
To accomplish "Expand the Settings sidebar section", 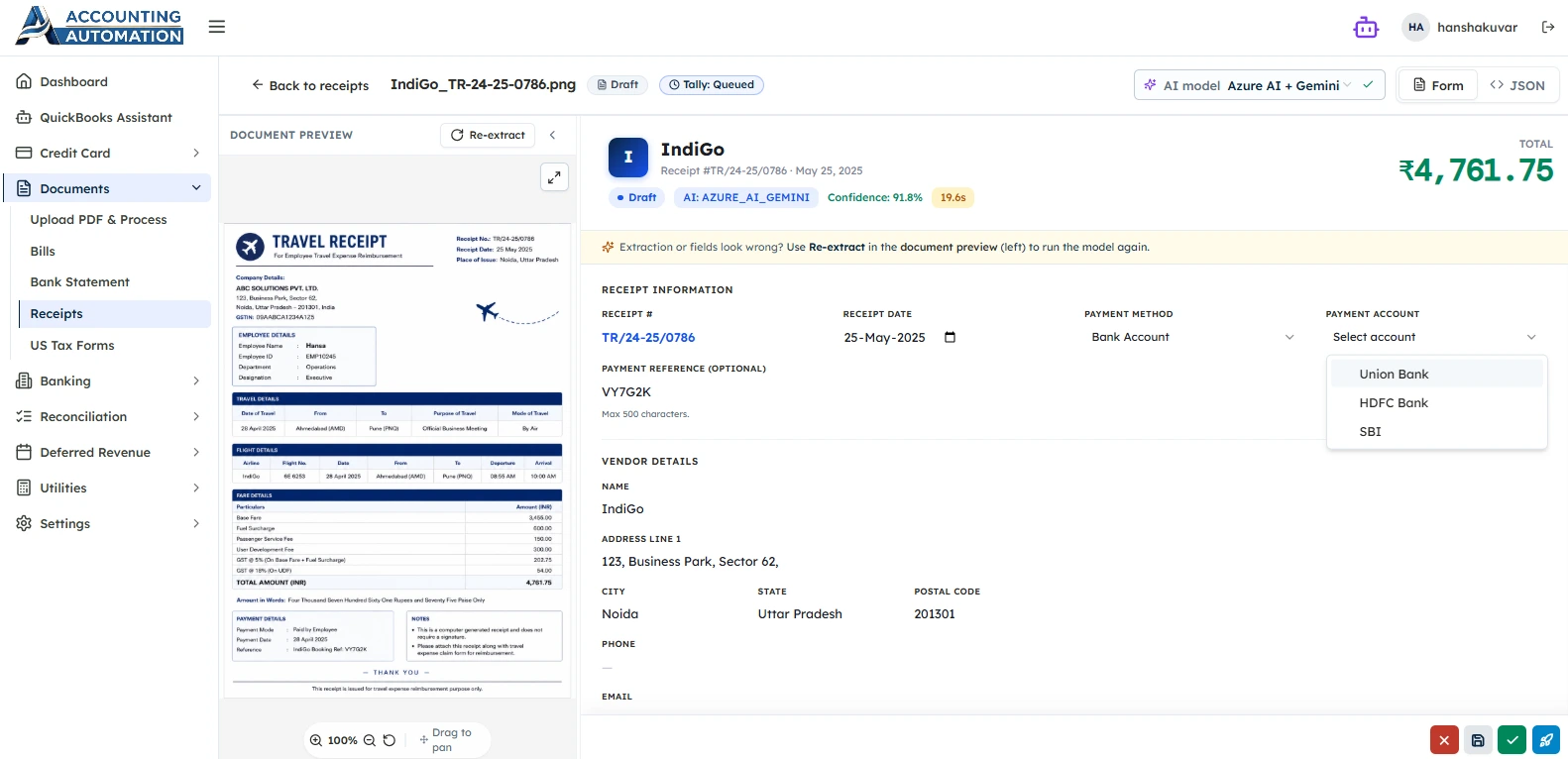I will (x=109, y=523).
